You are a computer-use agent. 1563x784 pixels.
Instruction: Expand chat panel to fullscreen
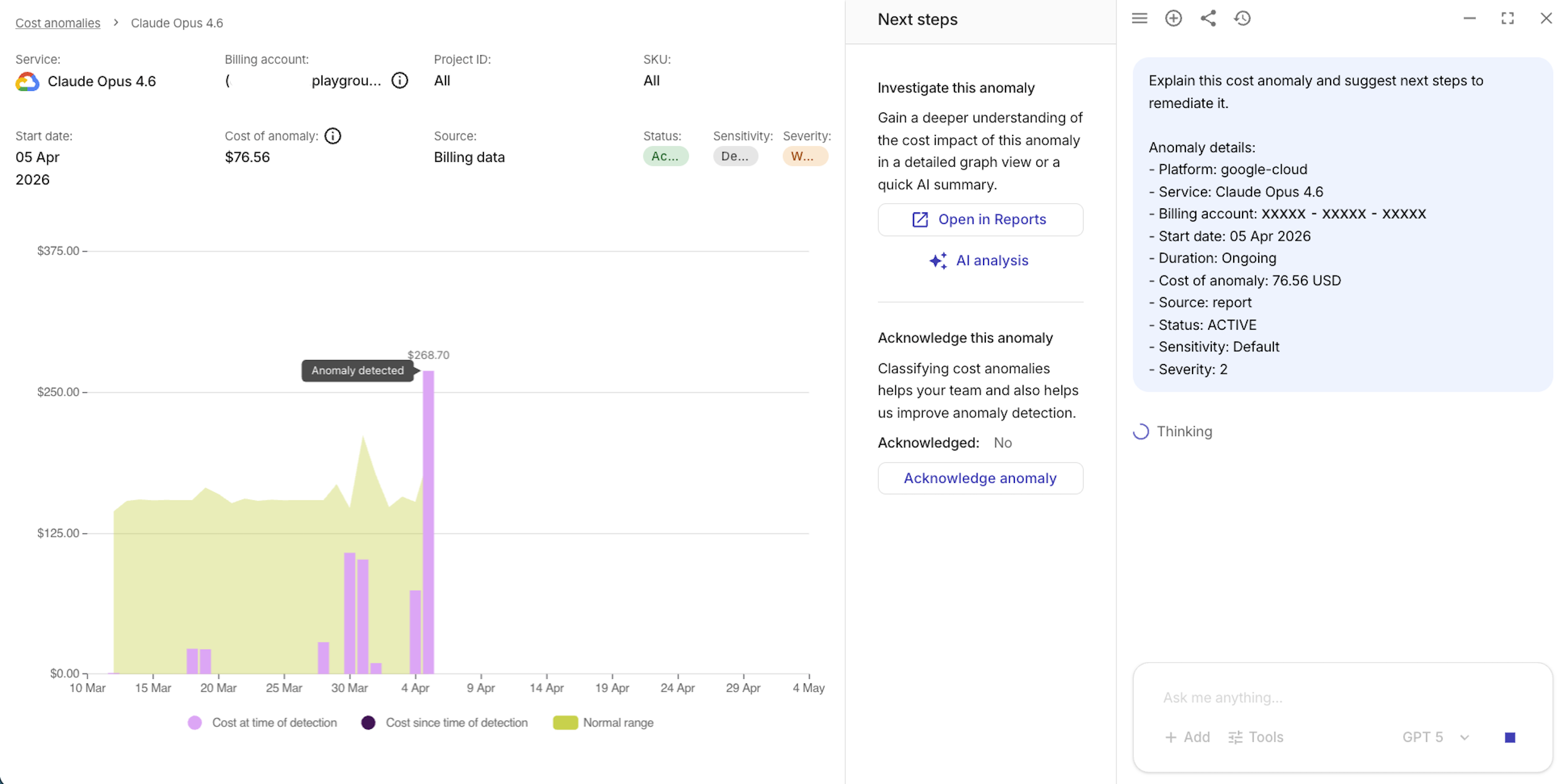[1507, 18]
